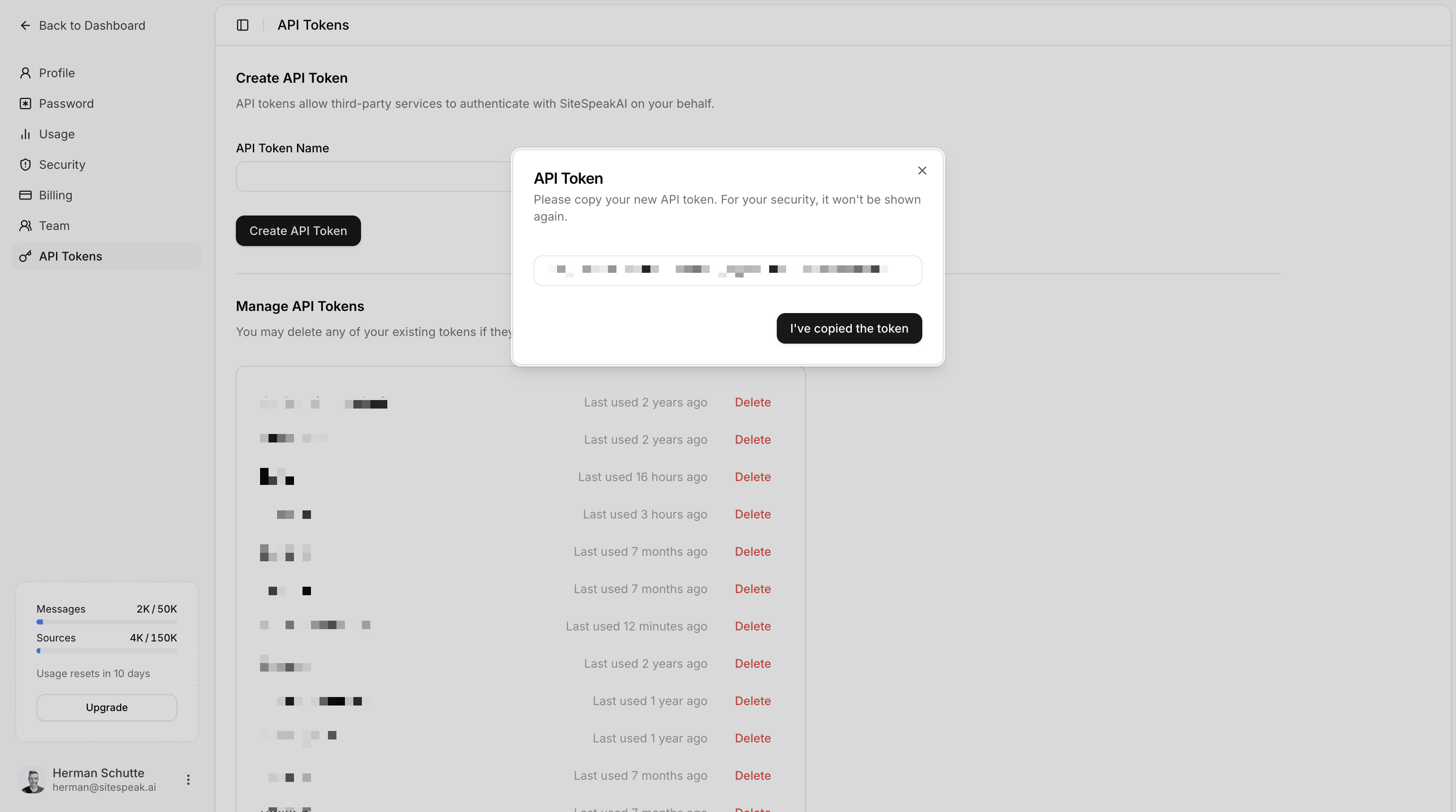Image resolution: width=1456 pixels, height=812 pixels.
Task: Select the Security shield icon
Action: [25, 165]
